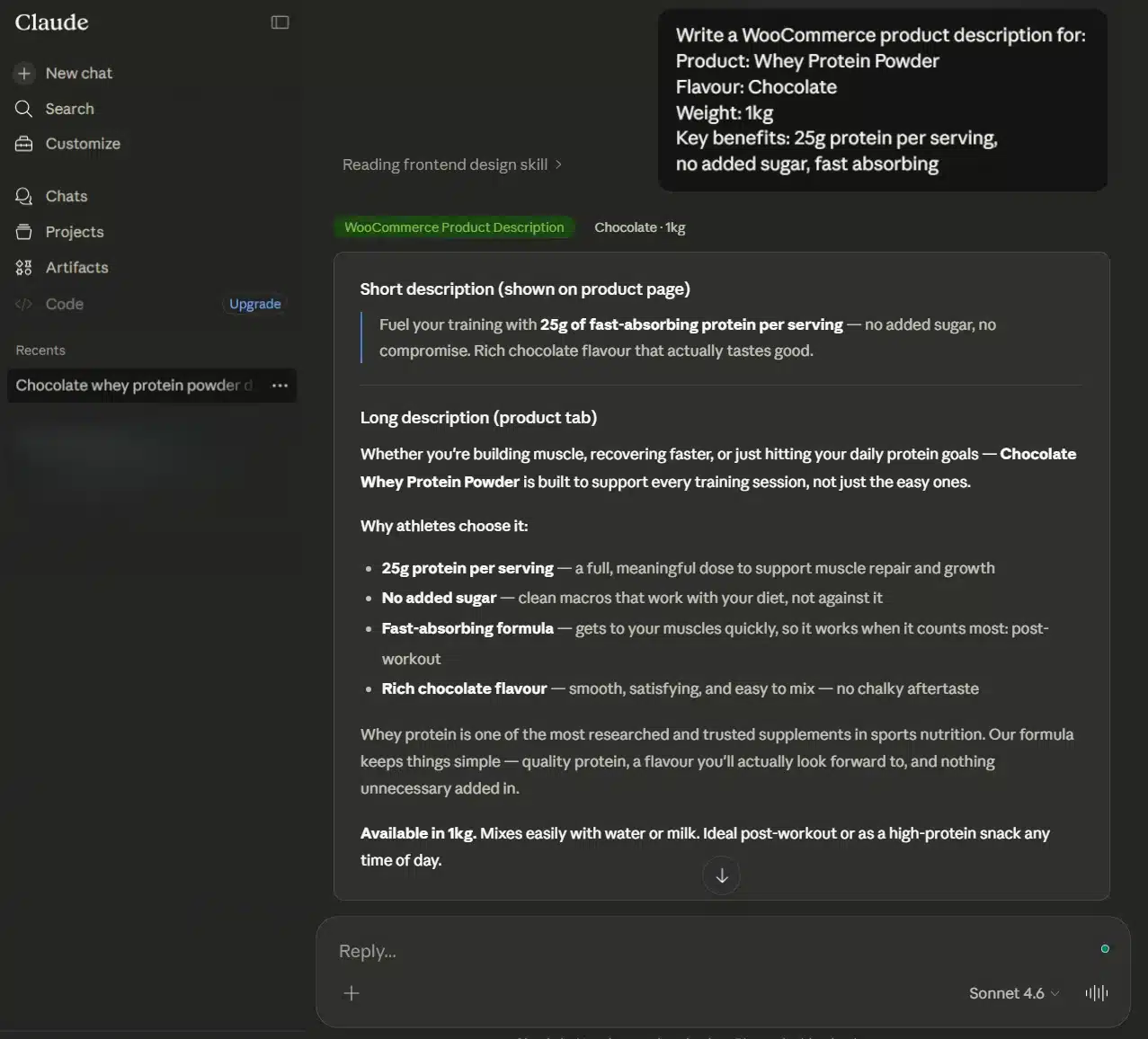Activate voice dictation in the reply bar
Screen dimensions: 1148x1039
pyautogui.click(x=1096, y=992)
